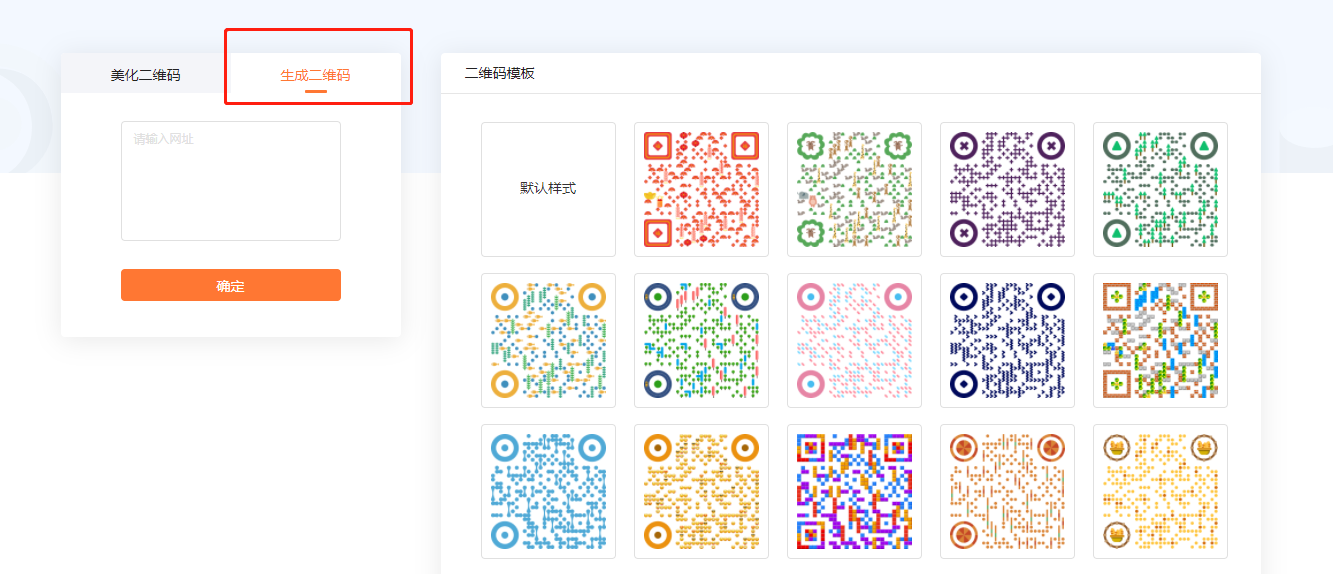Select the yellow-ring blue-dot QR template

(548, 340)
